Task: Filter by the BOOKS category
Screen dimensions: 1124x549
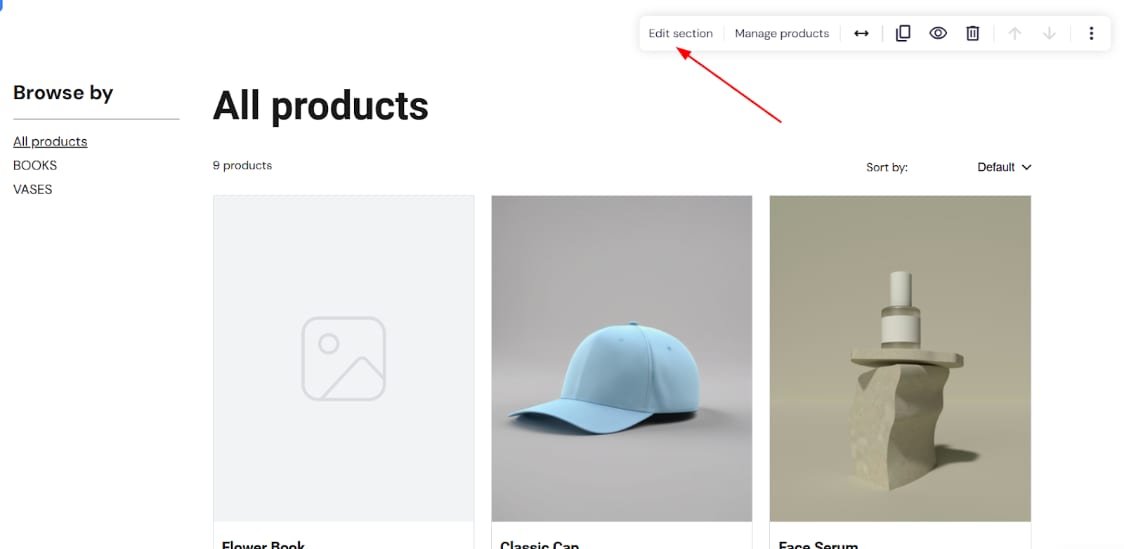Action: pos(35,165)
